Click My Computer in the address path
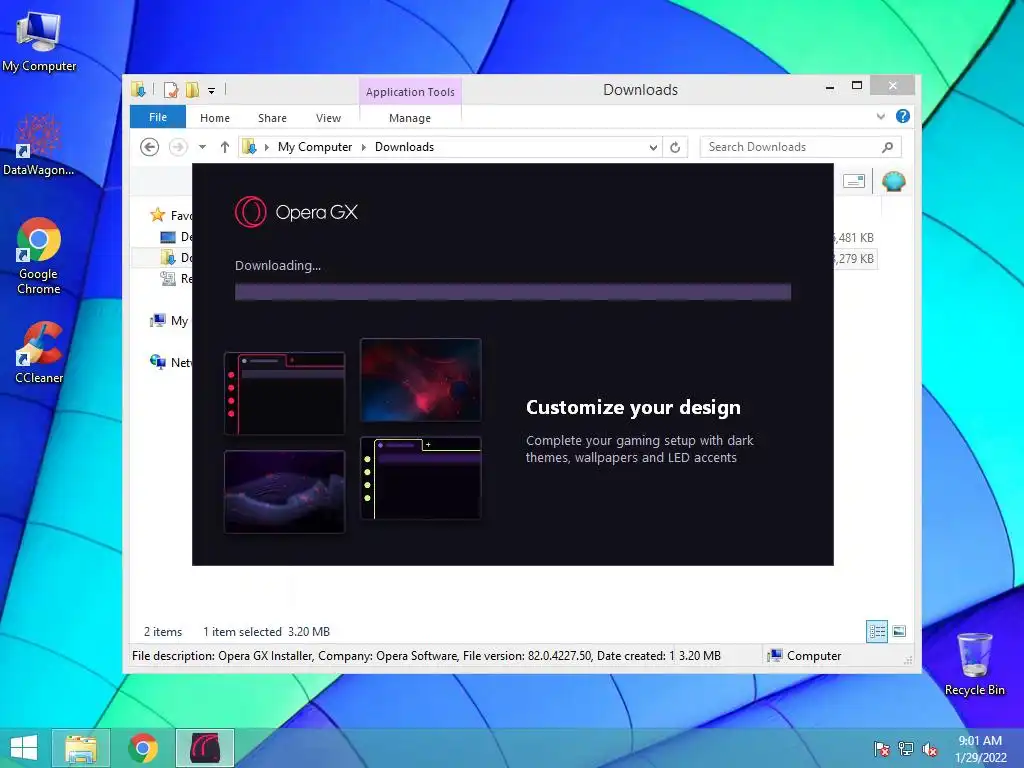 tap(315, 147)
